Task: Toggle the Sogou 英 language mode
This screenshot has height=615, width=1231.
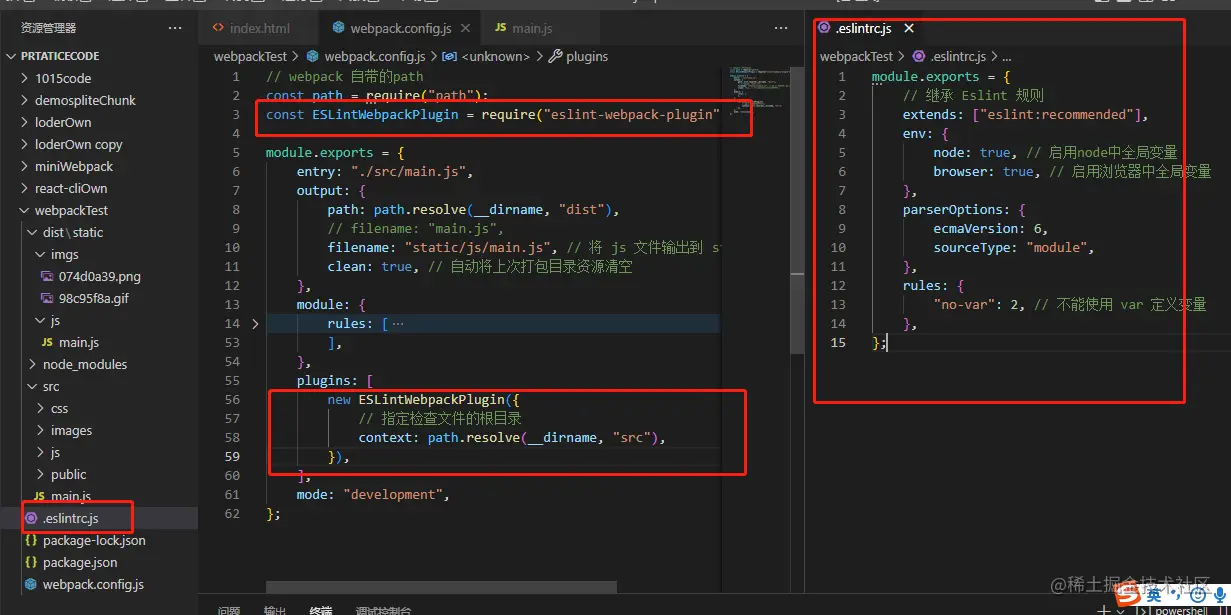Action: click(x=1154, y=595)
